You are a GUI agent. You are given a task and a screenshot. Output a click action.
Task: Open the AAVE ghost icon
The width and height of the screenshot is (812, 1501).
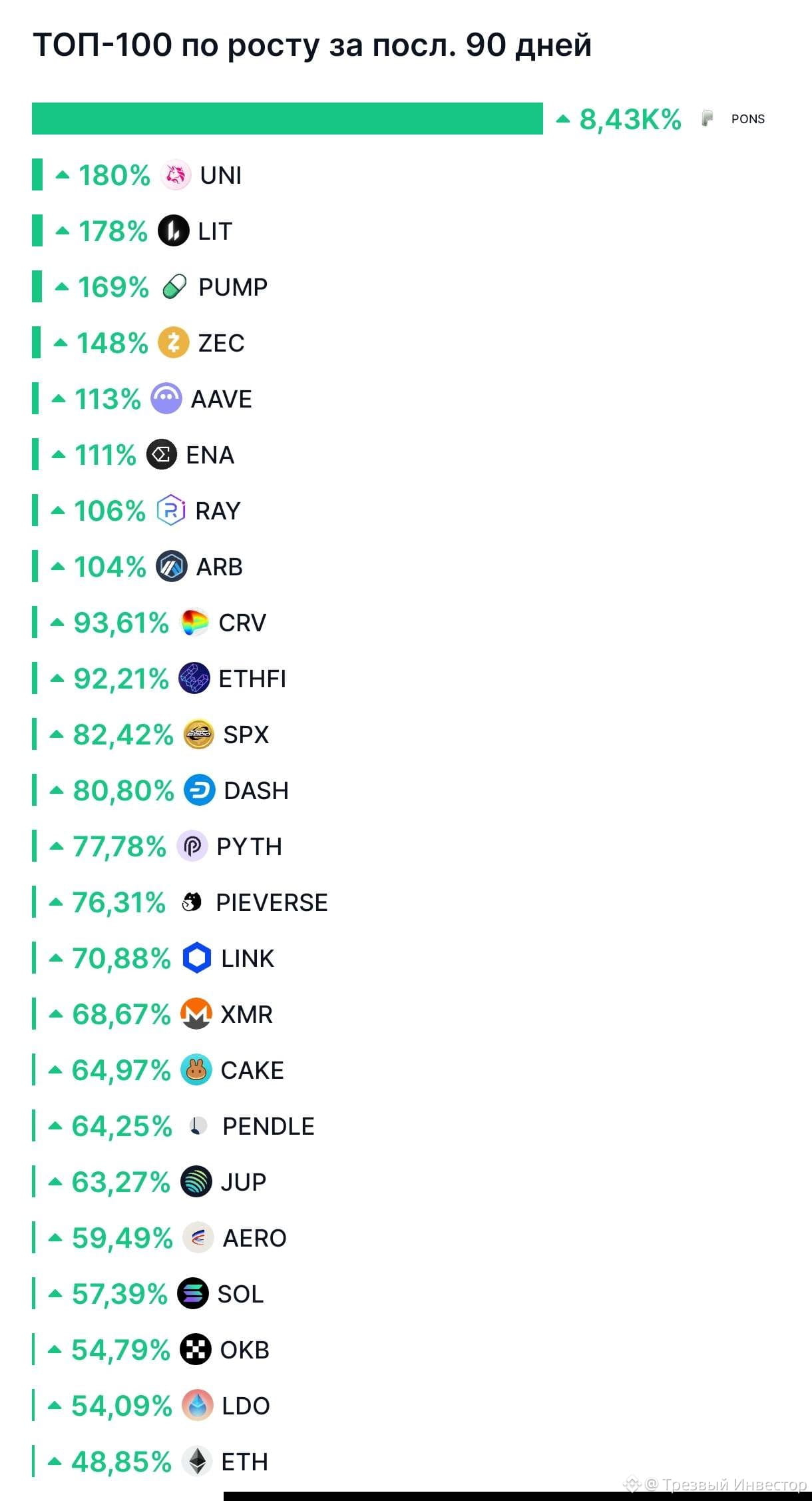(x=166, y=399)
